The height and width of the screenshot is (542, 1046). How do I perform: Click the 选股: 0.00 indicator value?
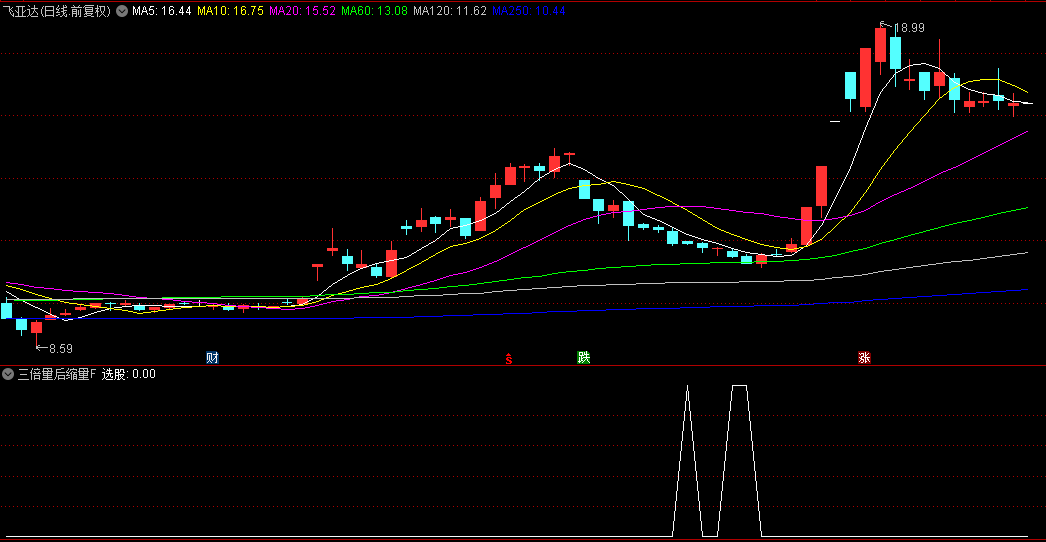129,374
